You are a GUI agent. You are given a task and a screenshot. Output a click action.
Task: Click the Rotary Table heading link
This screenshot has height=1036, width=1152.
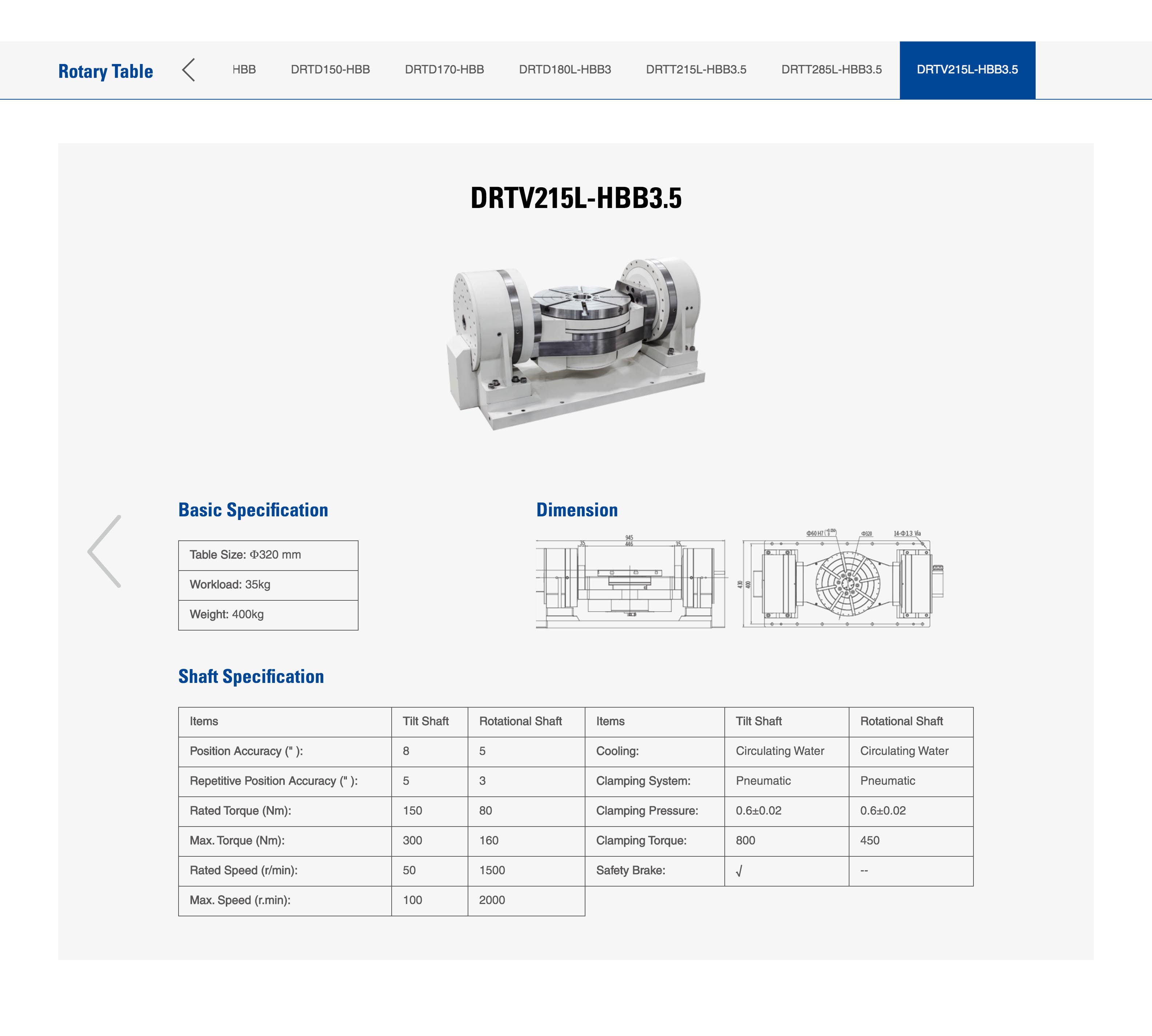pyautogui.click(x=105, y=71)
